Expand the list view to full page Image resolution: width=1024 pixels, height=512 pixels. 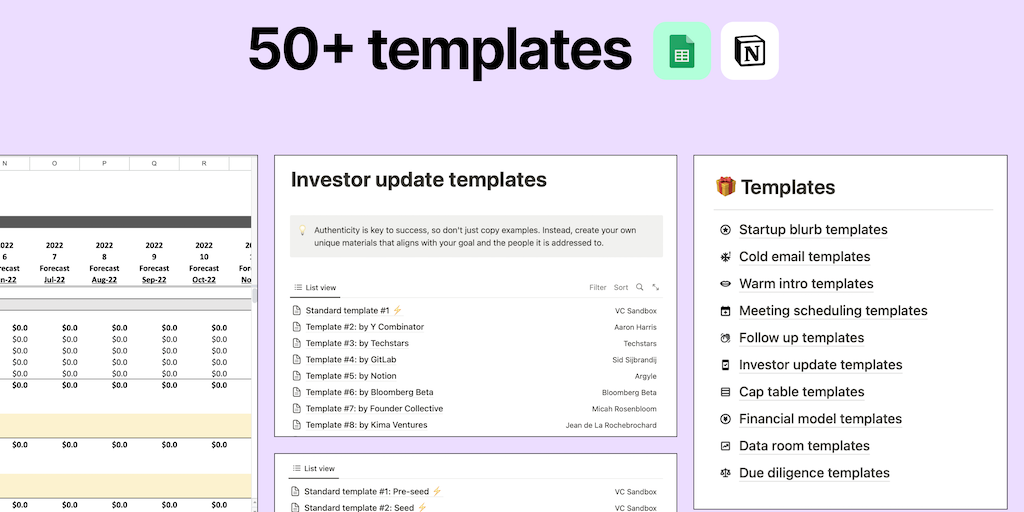656,287
